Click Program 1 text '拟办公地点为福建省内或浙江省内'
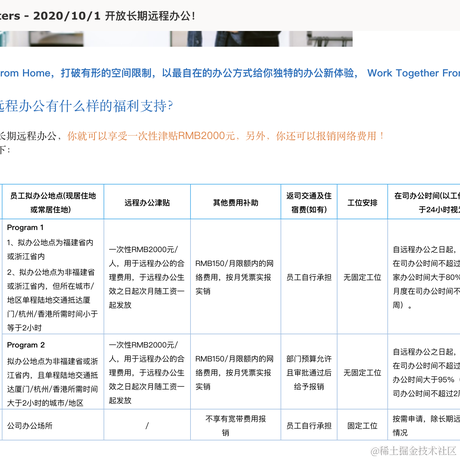This screenshot has height=460, width=460. click(50, 249)
